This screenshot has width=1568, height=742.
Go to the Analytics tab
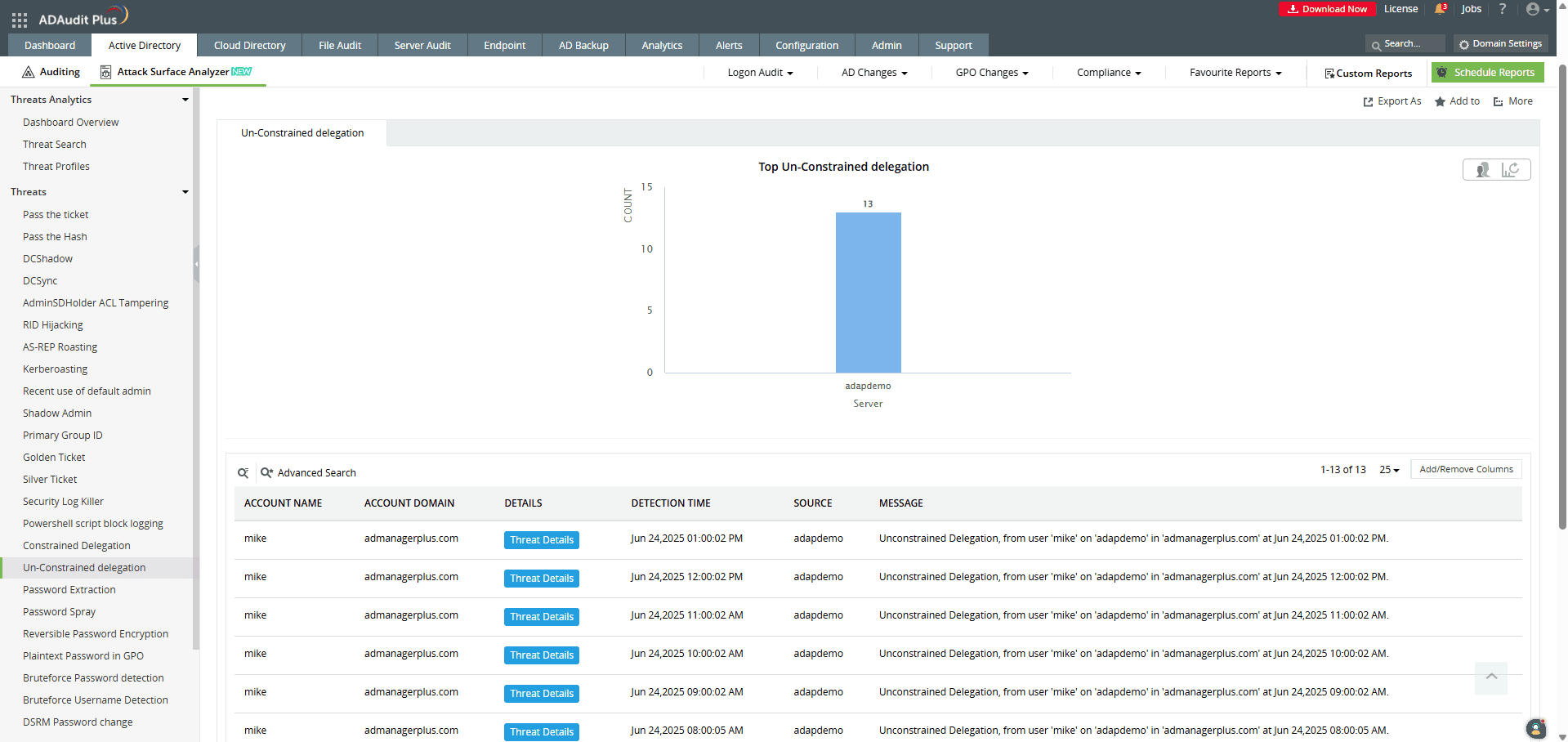(x=662, y=45)
